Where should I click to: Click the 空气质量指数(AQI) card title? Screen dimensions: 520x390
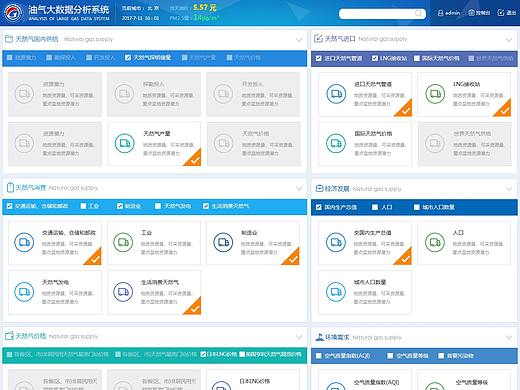[376, 382]
